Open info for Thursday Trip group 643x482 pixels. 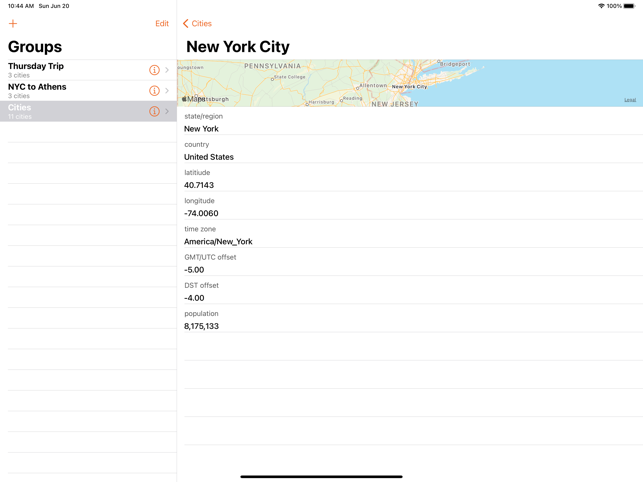click(154, 70)
